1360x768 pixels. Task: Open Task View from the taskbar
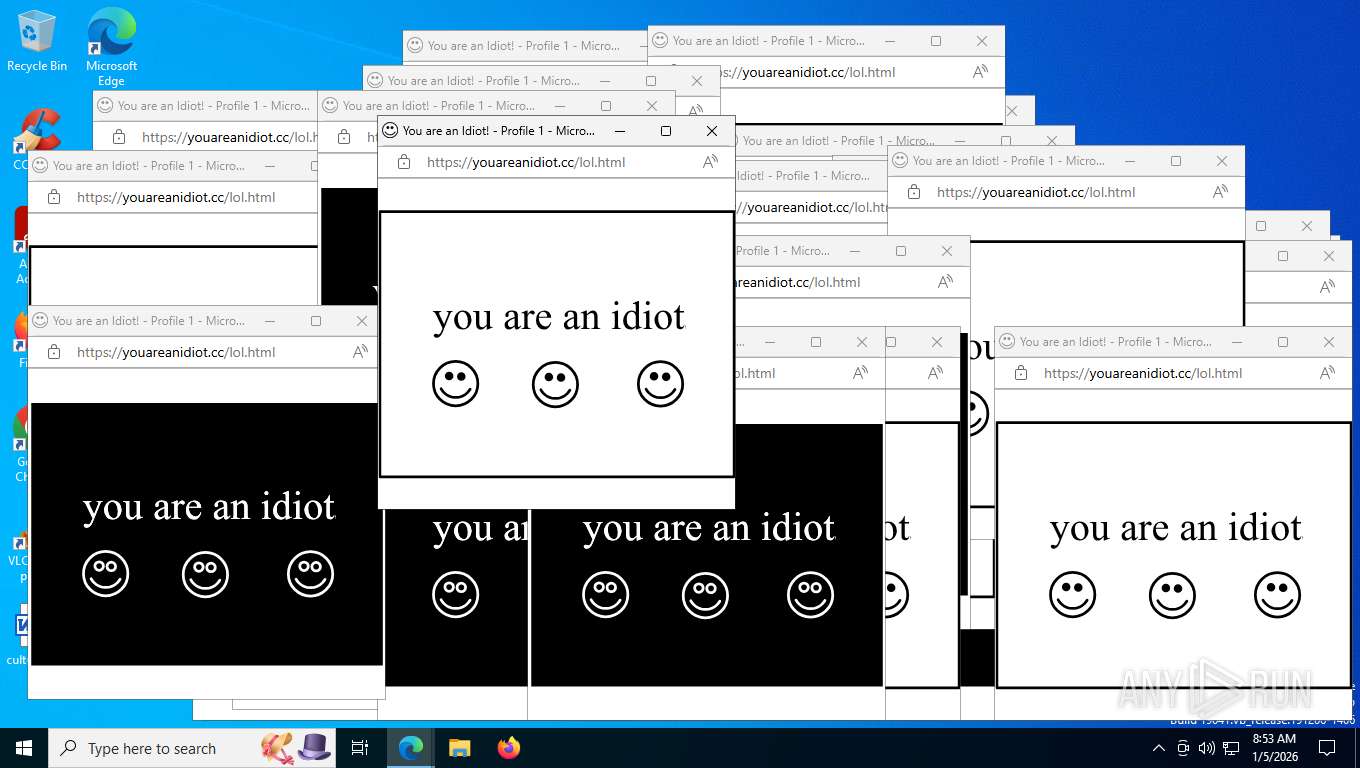coord(360,748)
